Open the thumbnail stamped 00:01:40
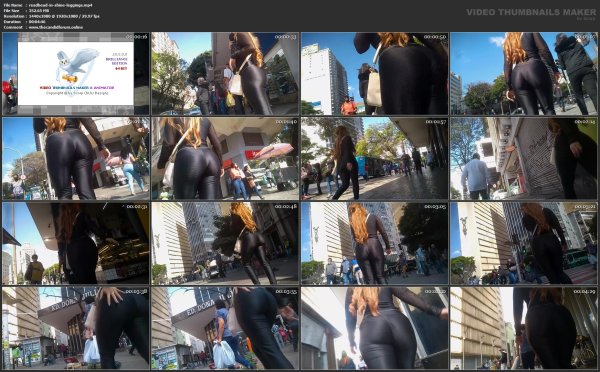 point(225,158)
